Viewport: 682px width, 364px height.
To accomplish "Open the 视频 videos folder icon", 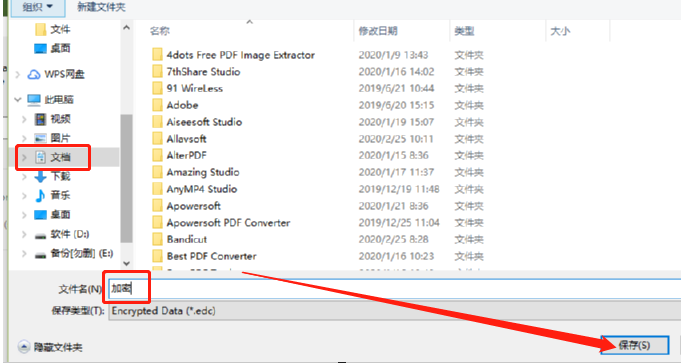I will [x=40, y=119].
